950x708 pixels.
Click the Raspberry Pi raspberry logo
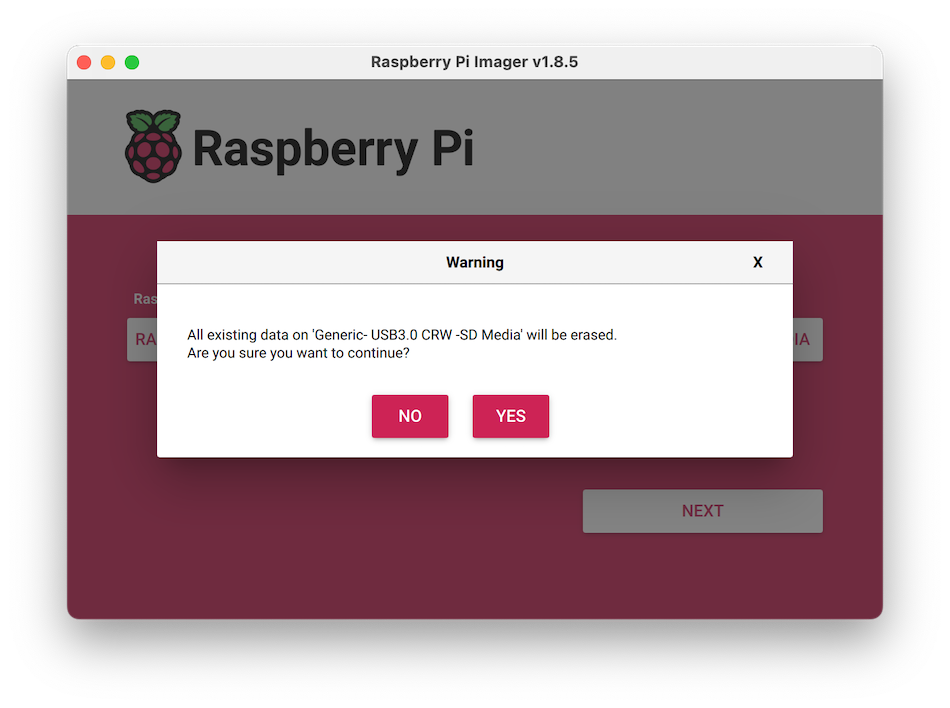[153, 147]
